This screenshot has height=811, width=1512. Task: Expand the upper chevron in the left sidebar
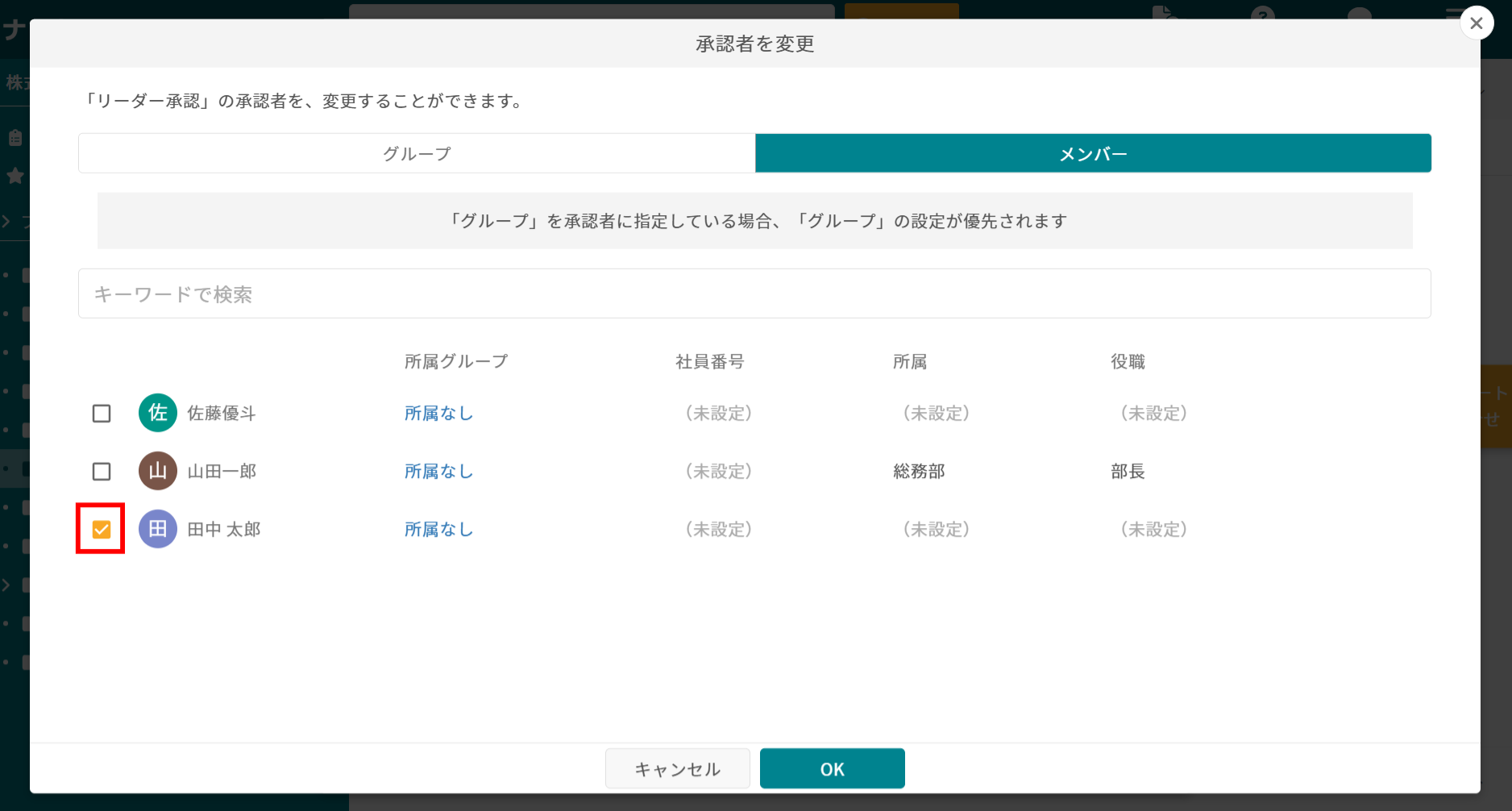(6, 220)
